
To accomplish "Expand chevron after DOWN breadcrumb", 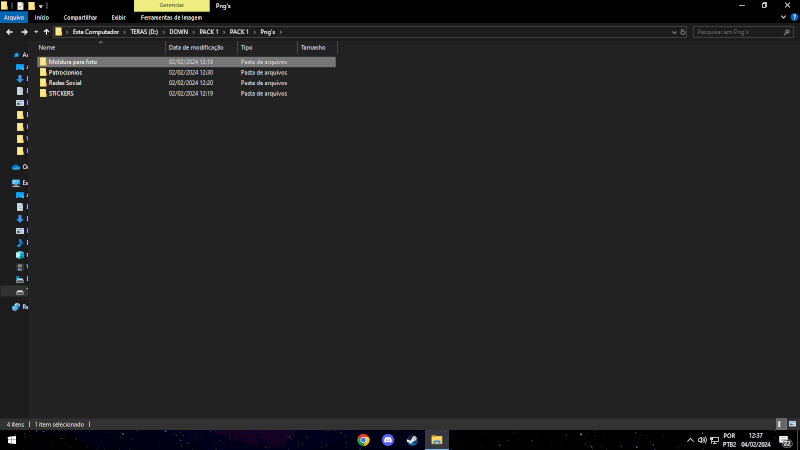I will [194, 32].
